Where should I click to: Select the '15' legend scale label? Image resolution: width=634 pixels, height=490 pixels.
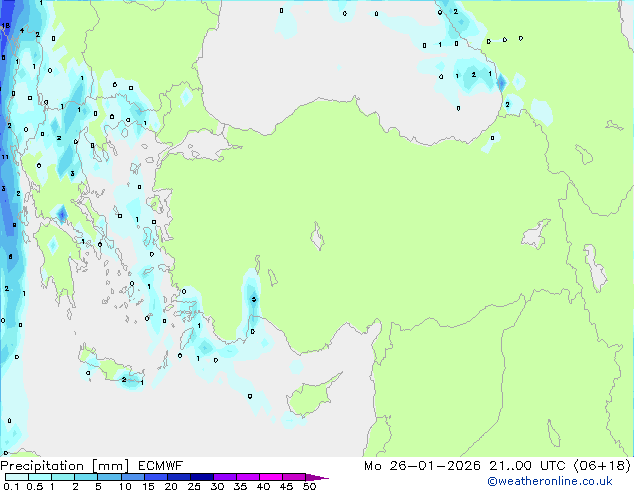click(148, 486)
